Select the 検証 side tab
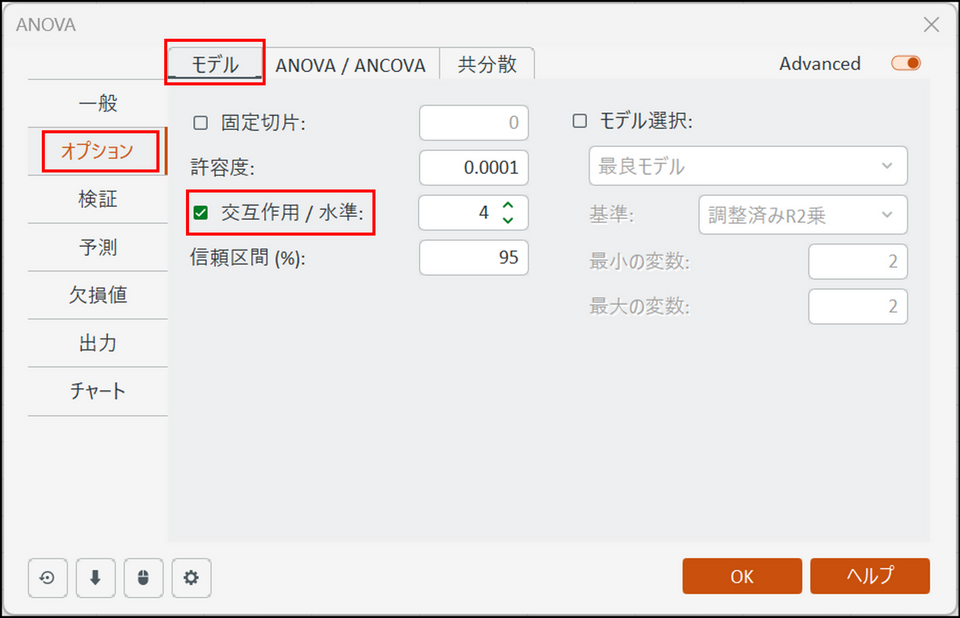 pyautogui.click(x=98, y=199)
